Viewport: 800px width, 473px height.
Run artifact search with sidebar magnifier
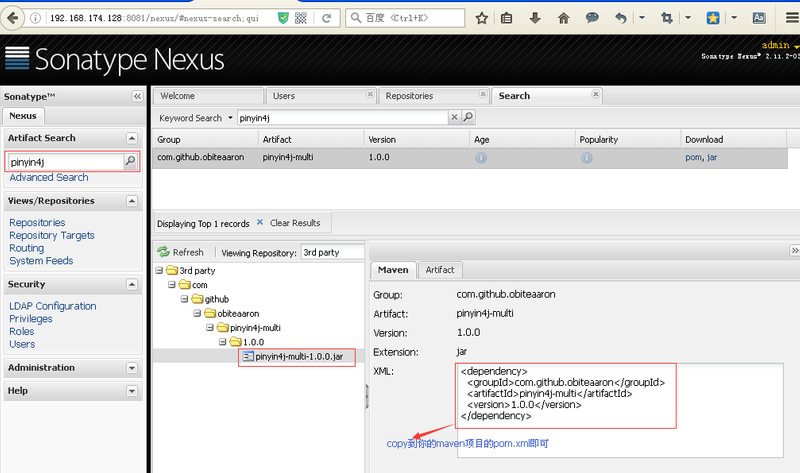click(x=130, y=161)
